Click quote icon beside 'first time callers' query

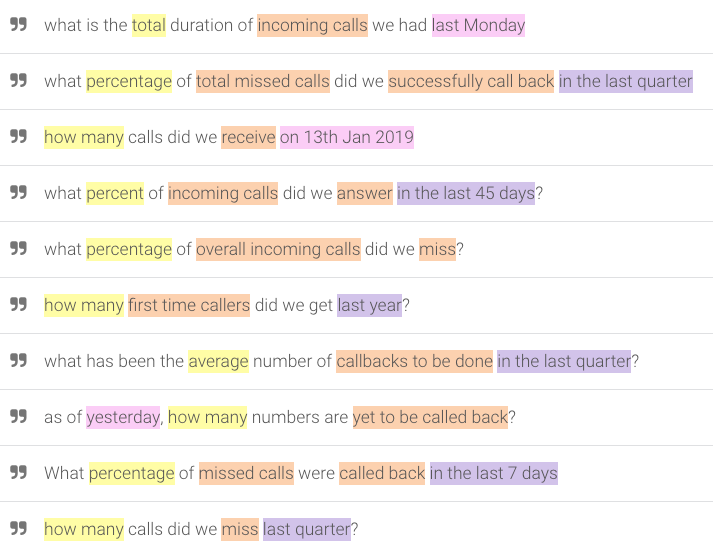coord(19,304)
